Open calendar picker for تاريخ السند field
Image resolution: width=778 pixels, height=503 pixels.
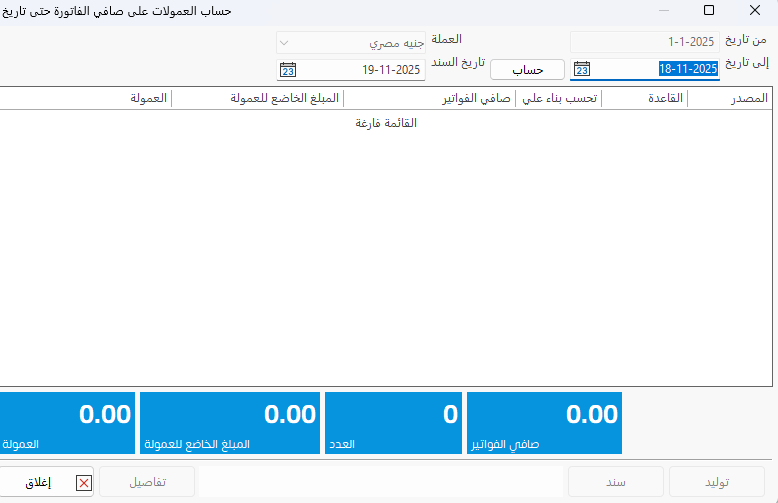click(288, 70)
